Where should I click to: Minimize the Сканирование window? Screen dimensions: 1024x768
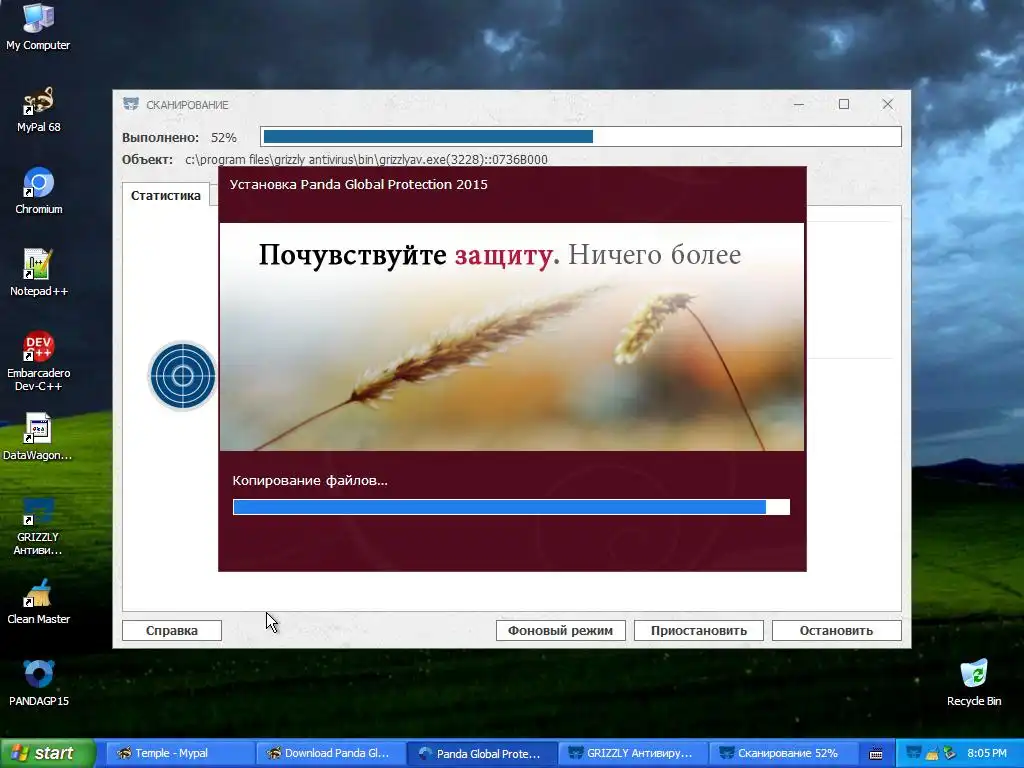tap(799, 104)
